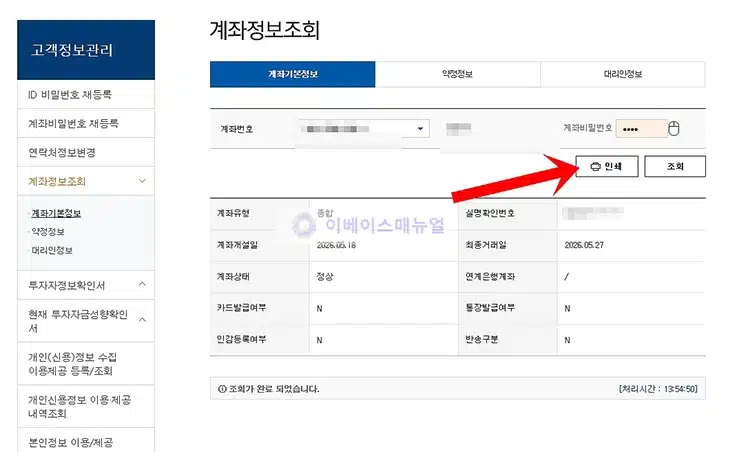The width and height of the screenshot is (730, 452).
Task: Open 연락처정보변경 menu item
Action: tap(86, 152)
